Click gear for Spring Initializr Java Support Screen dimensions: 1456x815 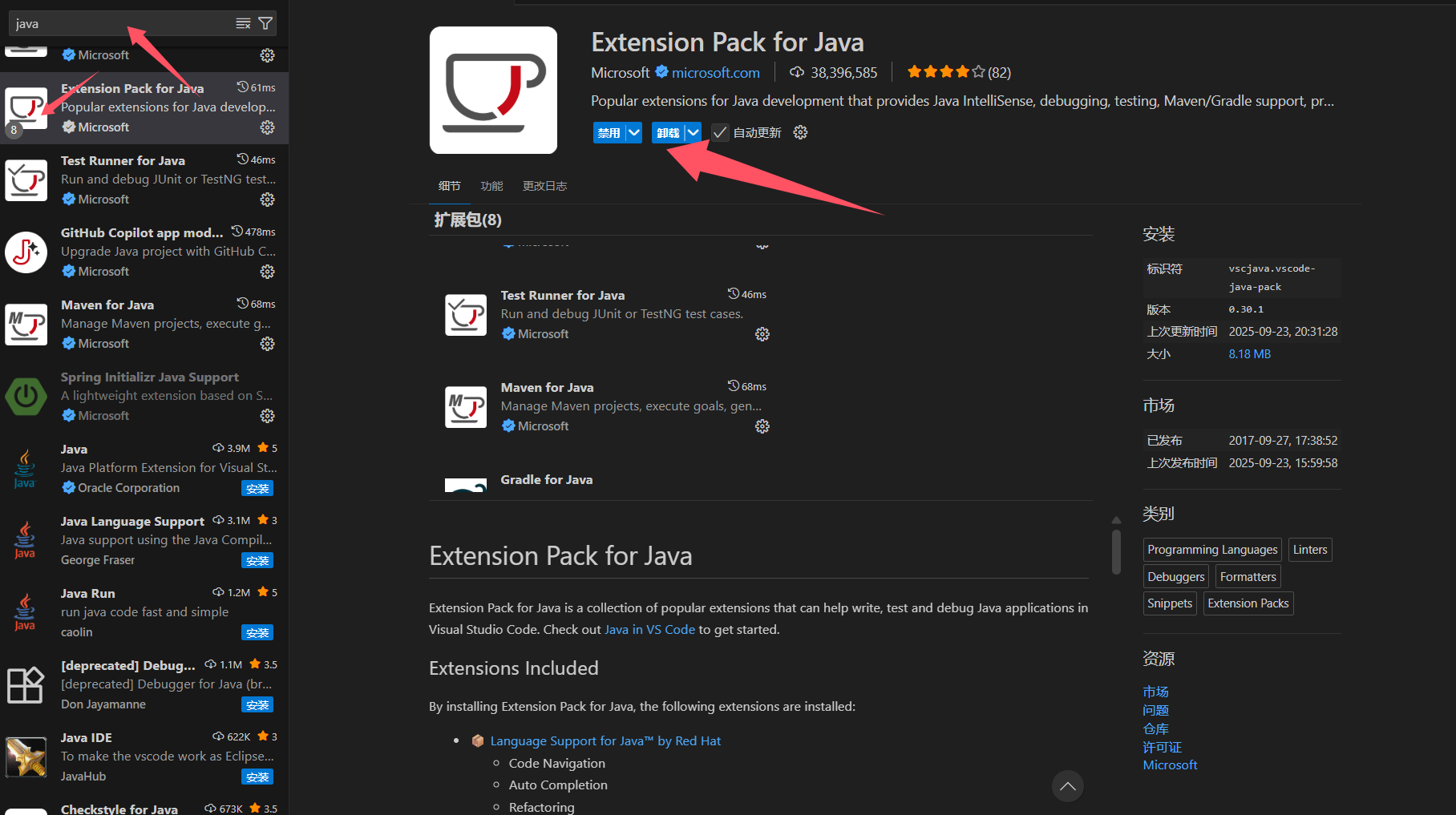point(267,416)
